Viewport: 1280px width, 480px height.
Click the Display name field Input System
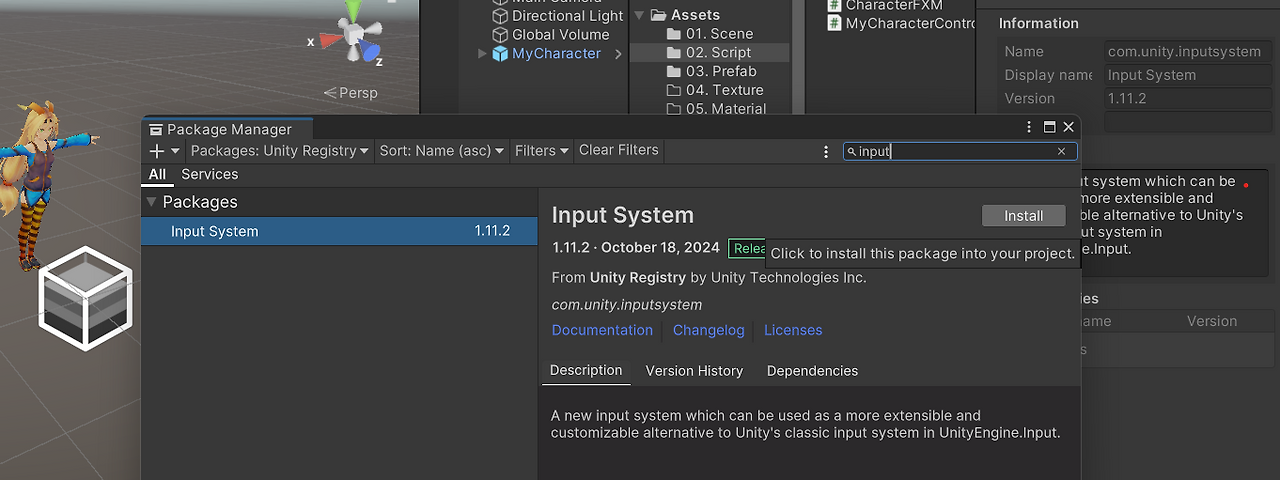(1188, 75)
